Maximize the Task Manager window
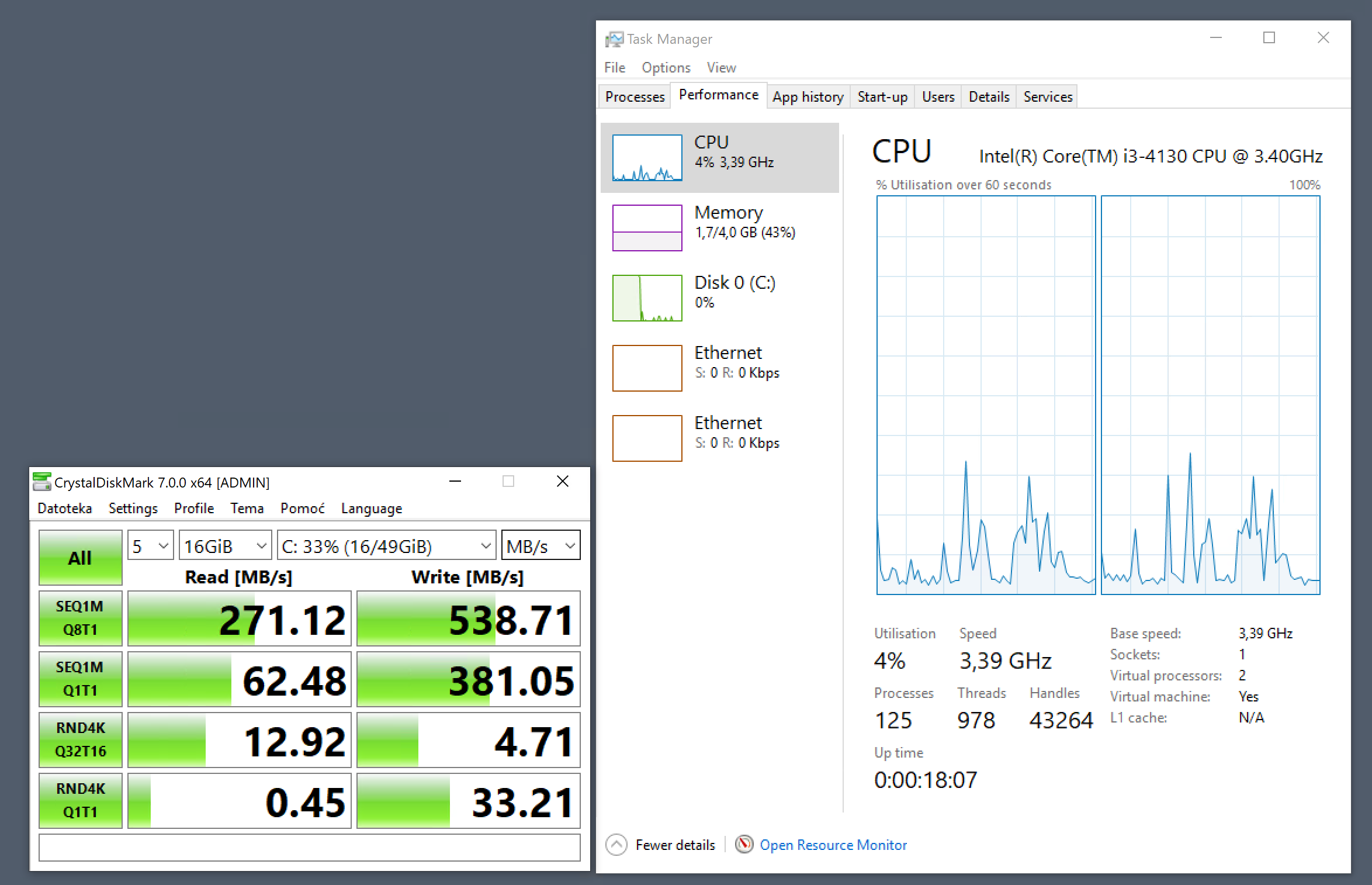 (x=1269, y=38)
